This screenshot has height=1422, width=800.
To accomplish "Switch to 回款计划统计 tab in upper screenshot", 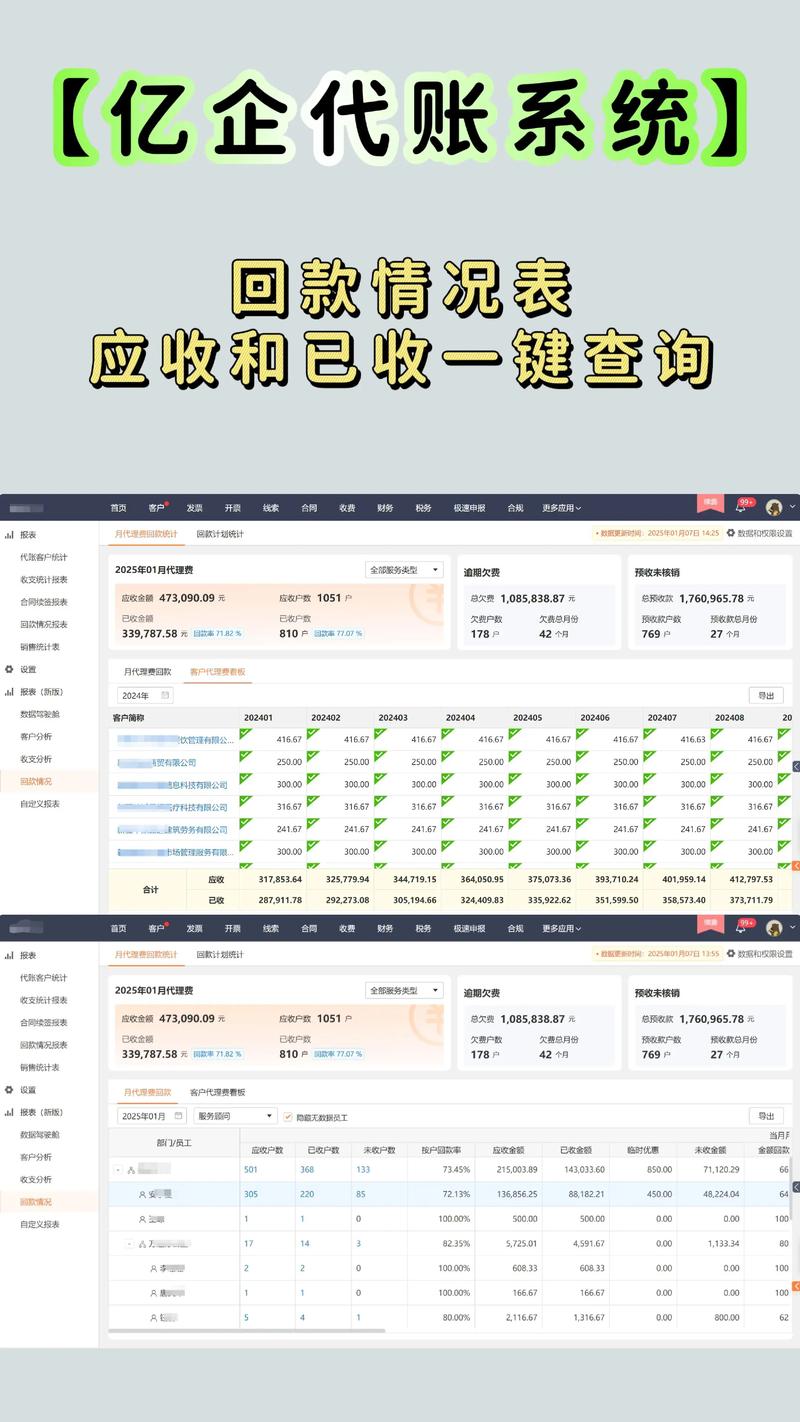I will (220, 534).
